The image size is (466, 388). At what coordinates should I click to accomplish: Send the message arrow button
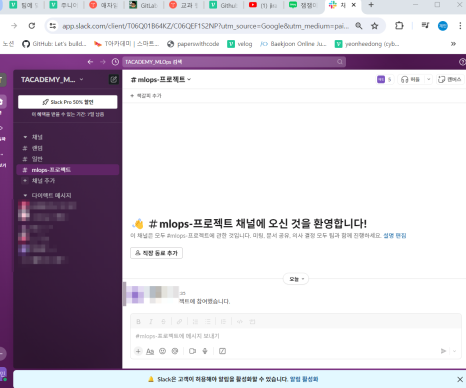[x=443, y=351]
